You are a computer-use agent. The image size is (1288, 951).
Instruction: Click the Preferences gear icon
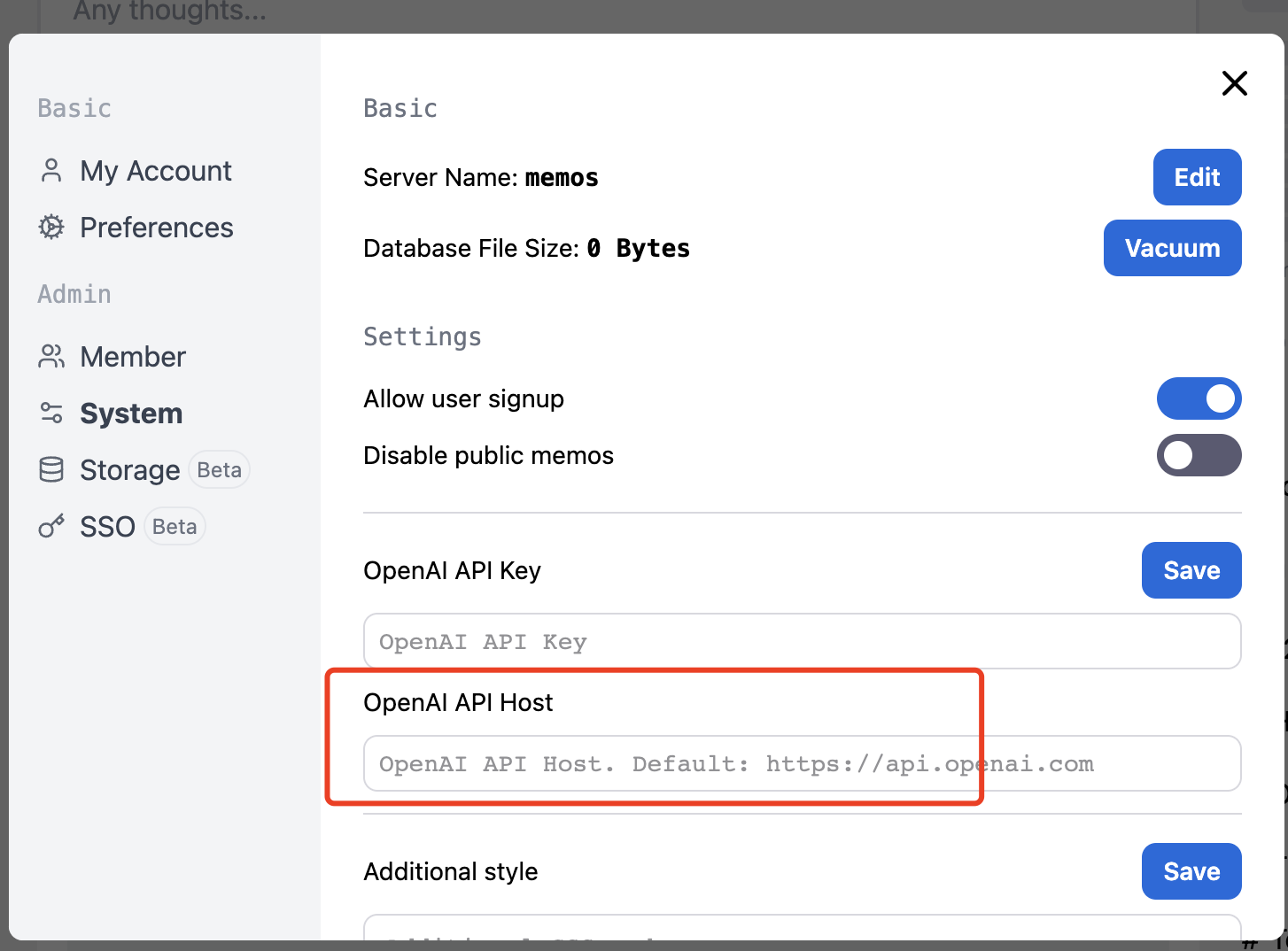(x=51, y=227)
